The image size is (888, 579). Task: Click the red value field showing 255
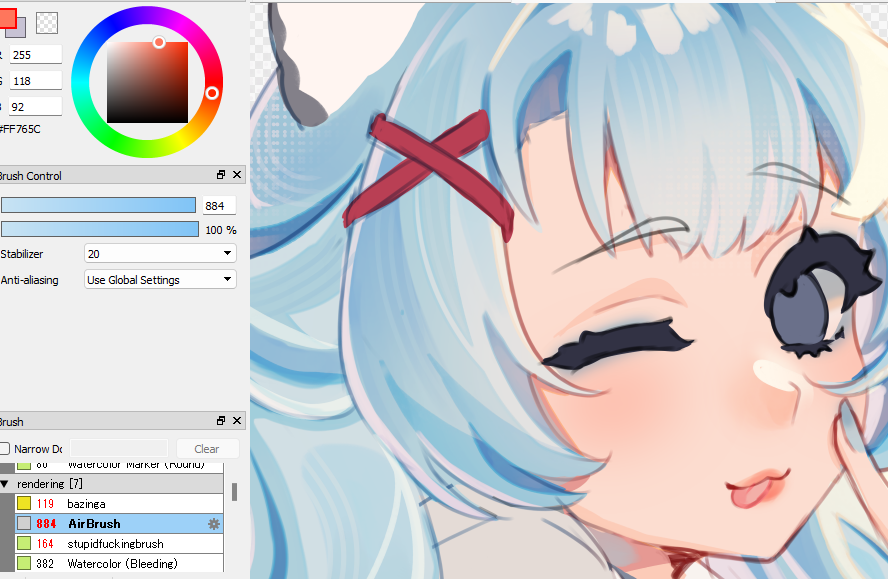coord(36,55)
